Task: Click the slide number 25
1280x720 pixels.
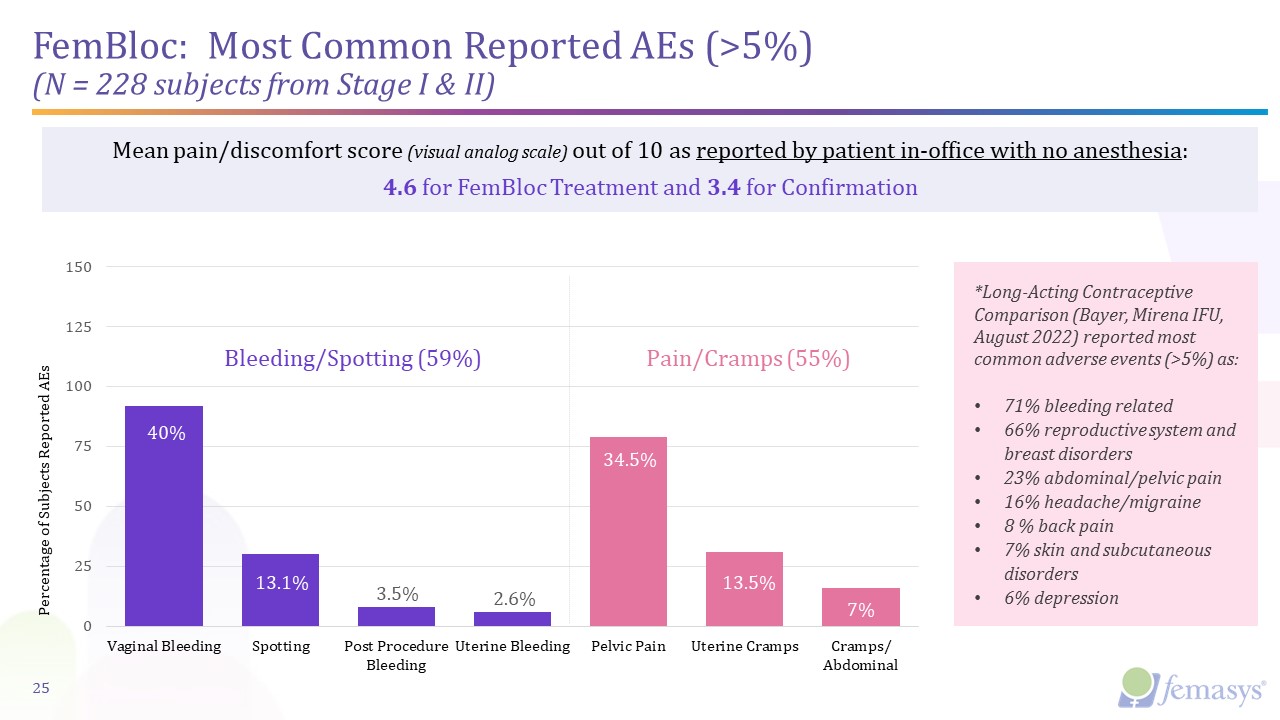Action: [x=42, y=688]
